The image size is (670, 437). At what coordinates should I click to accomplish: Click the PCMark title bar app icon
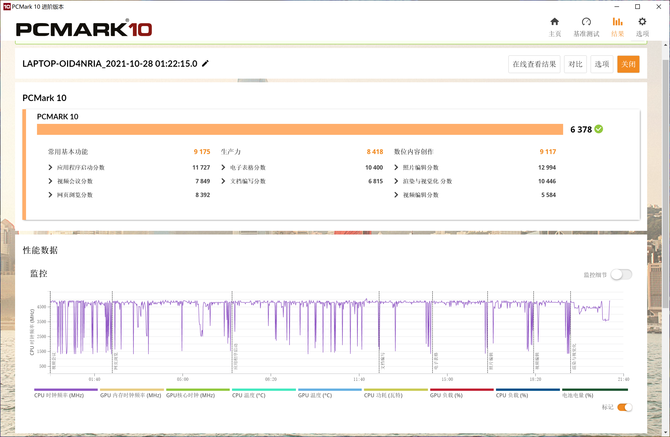6,6
